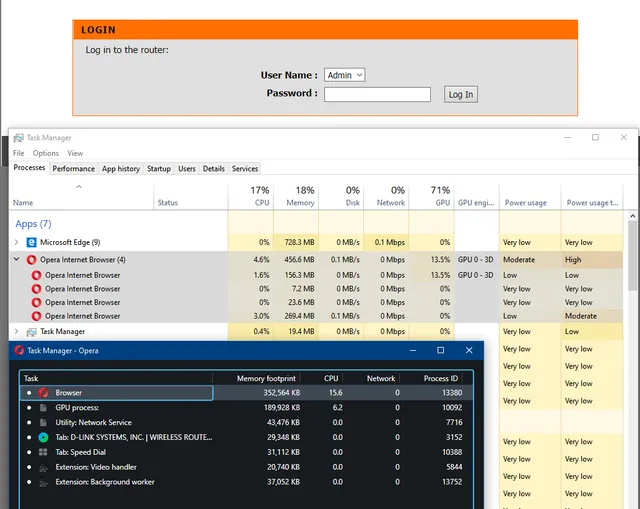640x509 pixels.
Task: Switch to the Users tab
Action: (187, 169)
